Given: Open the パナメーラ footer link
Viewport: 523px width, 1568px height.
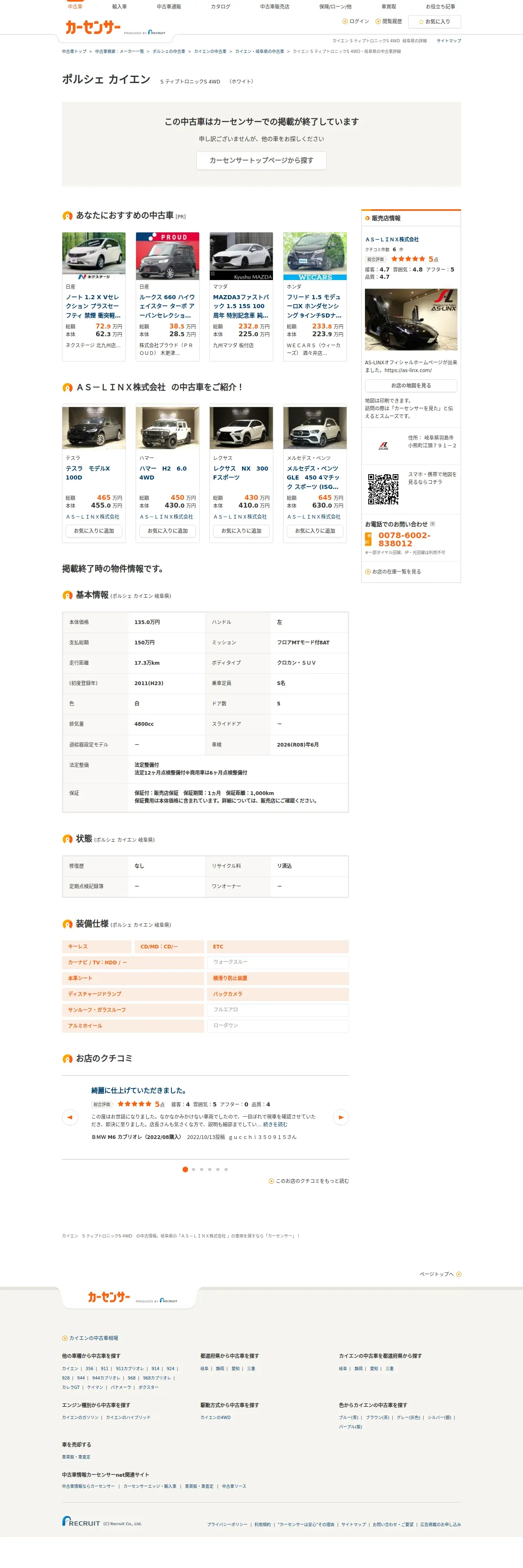Looking at the screenshot, I should click(121, 1388).
